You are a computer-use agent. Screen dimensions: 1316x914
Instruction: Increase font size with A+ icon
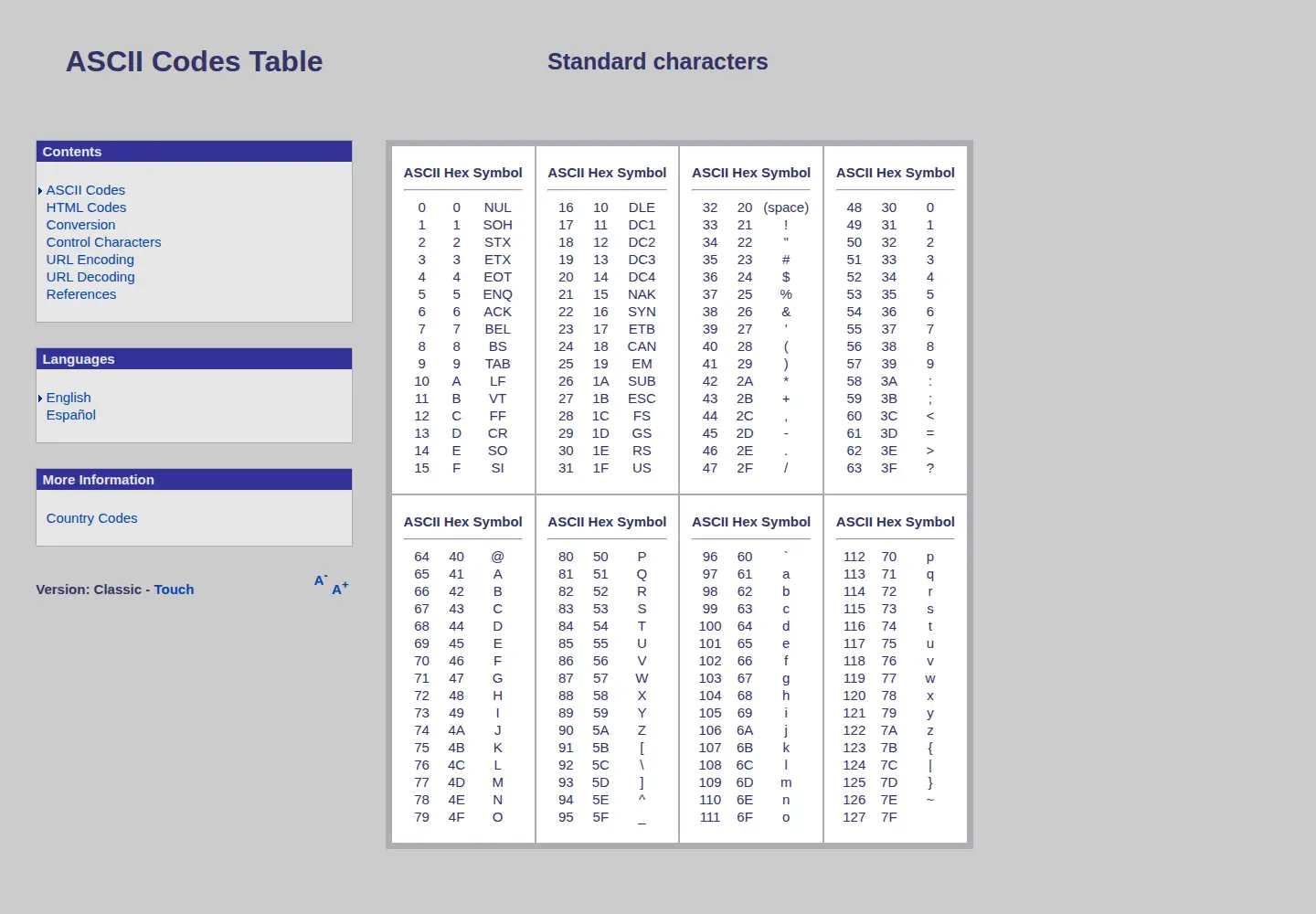(340, 589)
